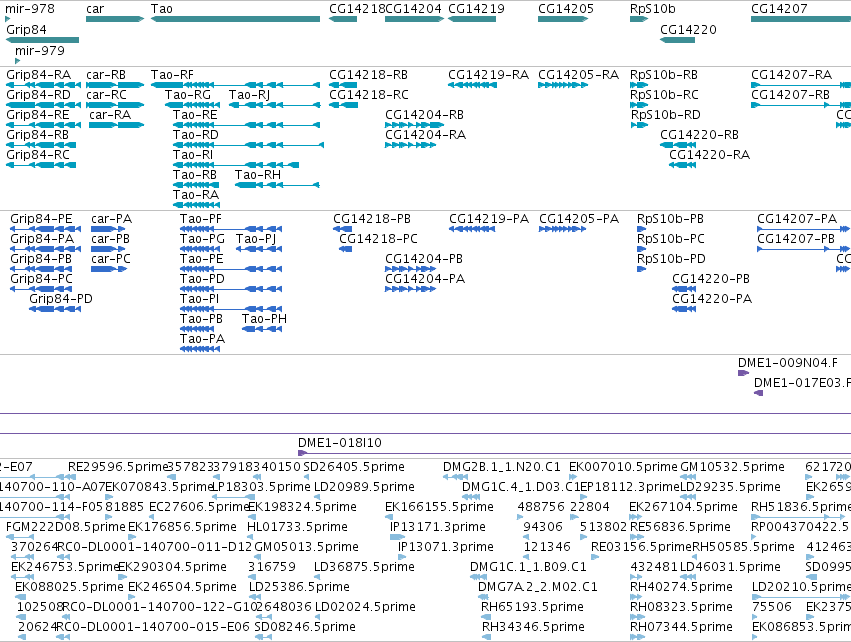Select the mir-979 gene
Screen dimensions: 851x642
point(17,61)
